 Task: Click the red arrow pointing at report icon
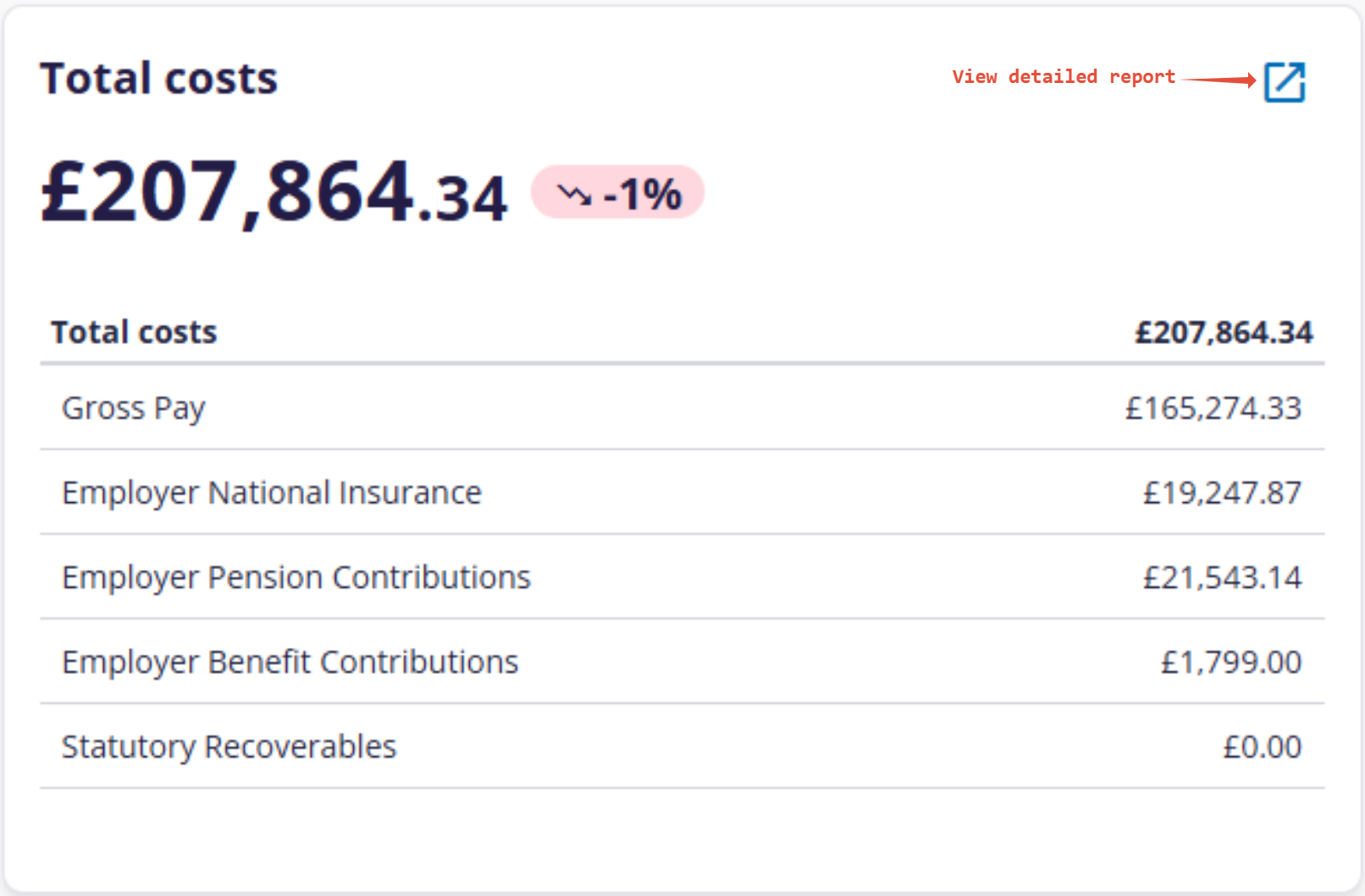(1219, 80)
